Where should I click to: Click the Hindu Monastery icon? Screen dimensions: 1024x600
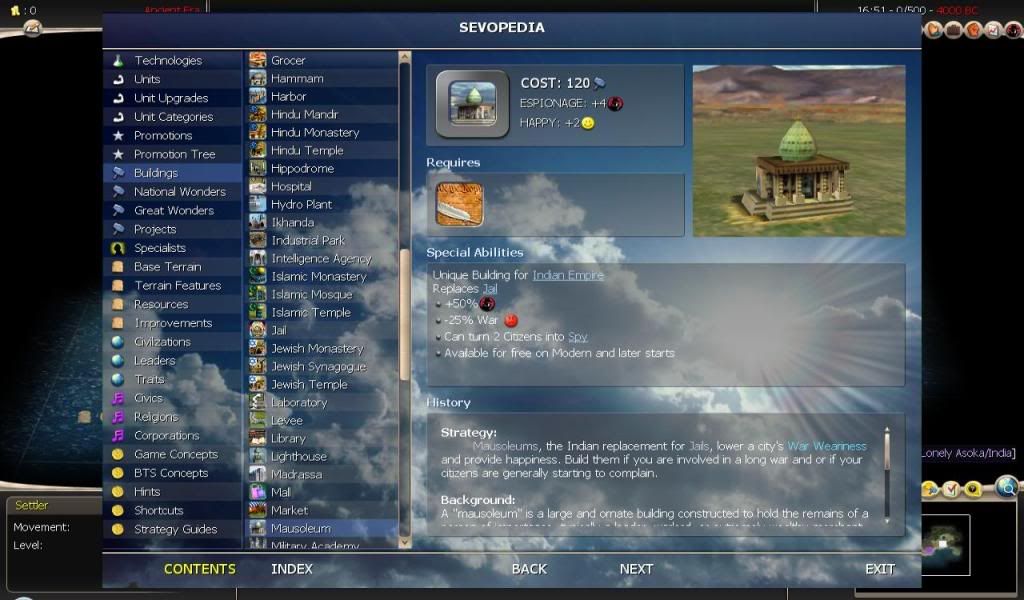click(x=258, y=132)
